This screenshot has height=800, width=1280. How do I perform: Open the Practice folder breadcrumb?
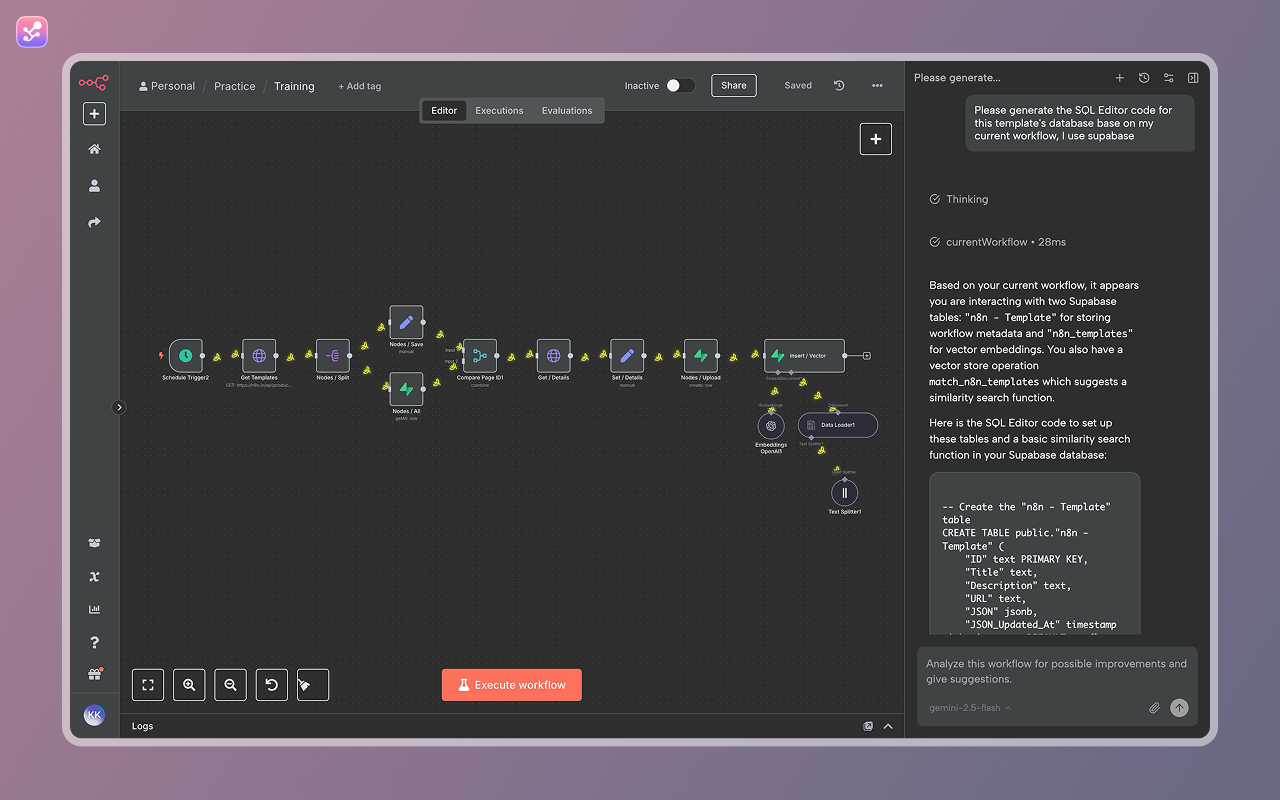[x=235, y=86]
